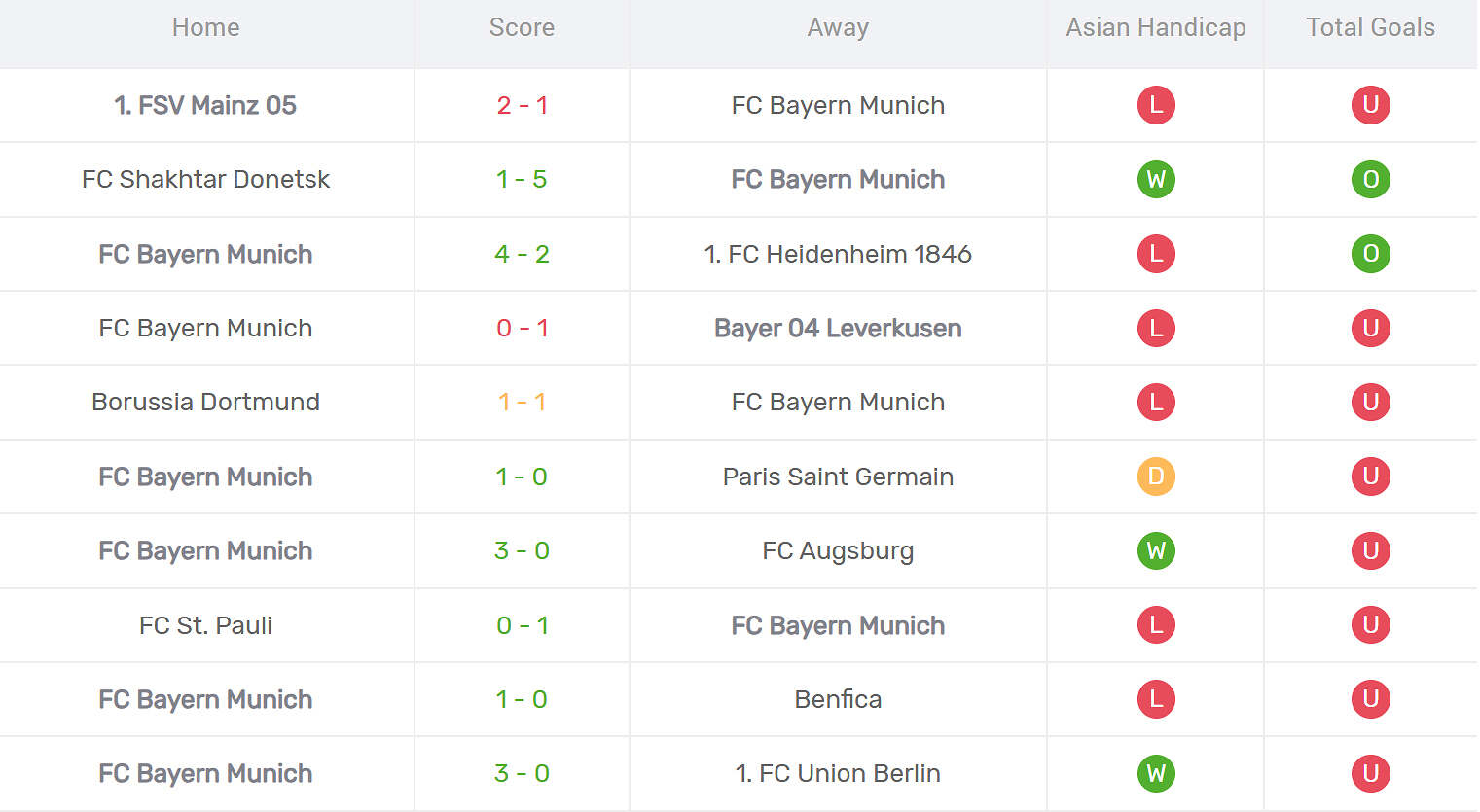Screen dimensions: 1480x812
Task: Open the 1. FSV Mainz 05 team link
Action: (x=205, y=105)
